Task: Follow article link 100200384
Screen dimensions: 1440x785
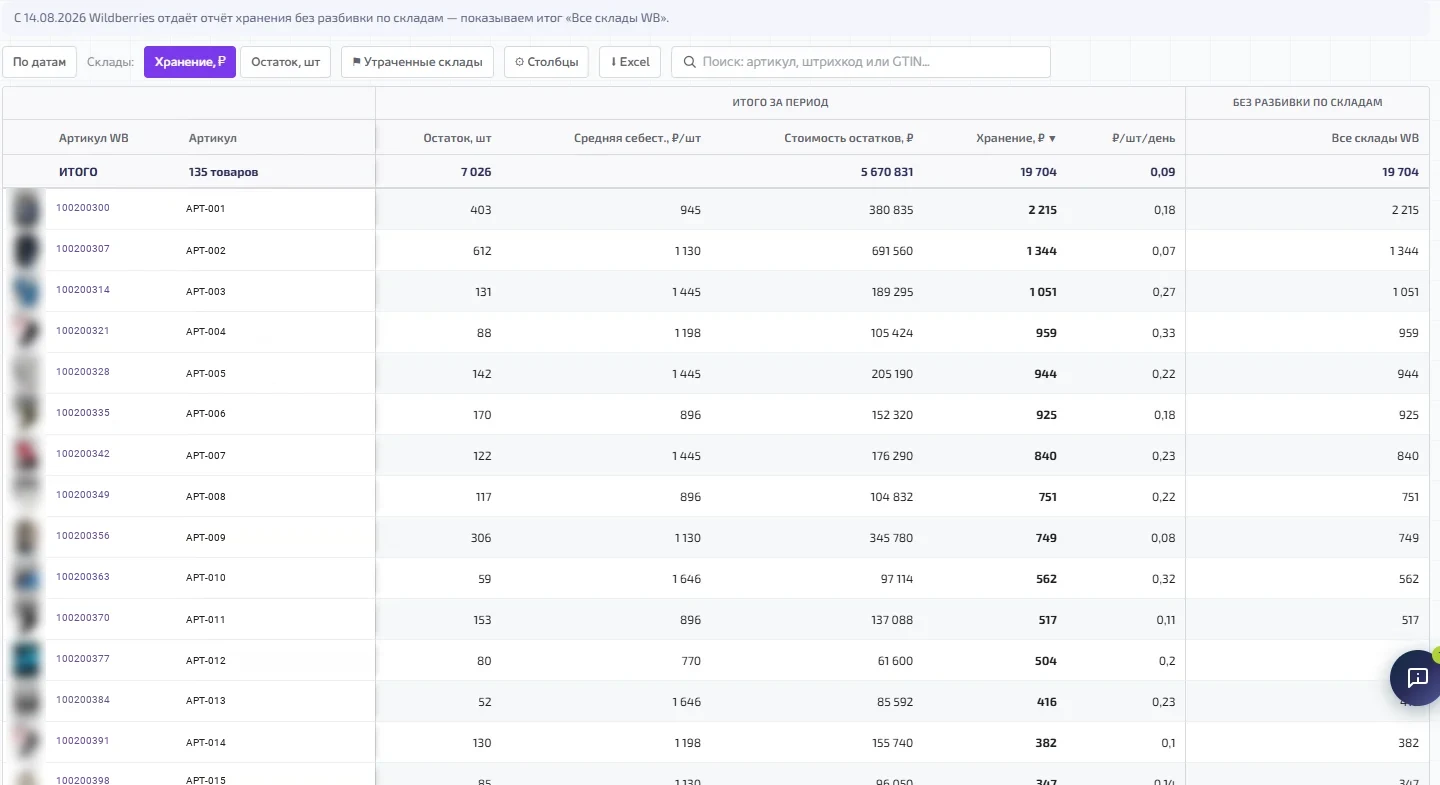Action: (83, 700)
